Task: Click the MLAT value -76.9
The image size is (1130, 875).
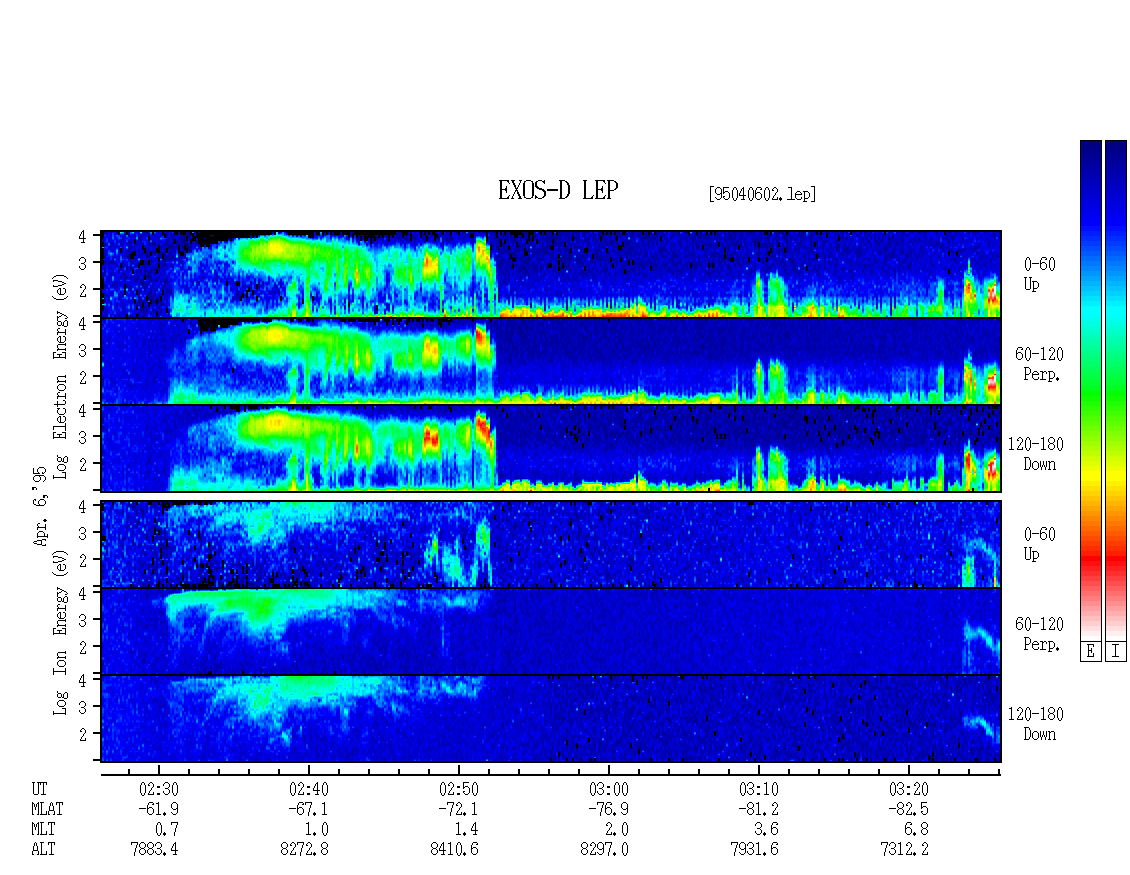Action: (608, 809)
